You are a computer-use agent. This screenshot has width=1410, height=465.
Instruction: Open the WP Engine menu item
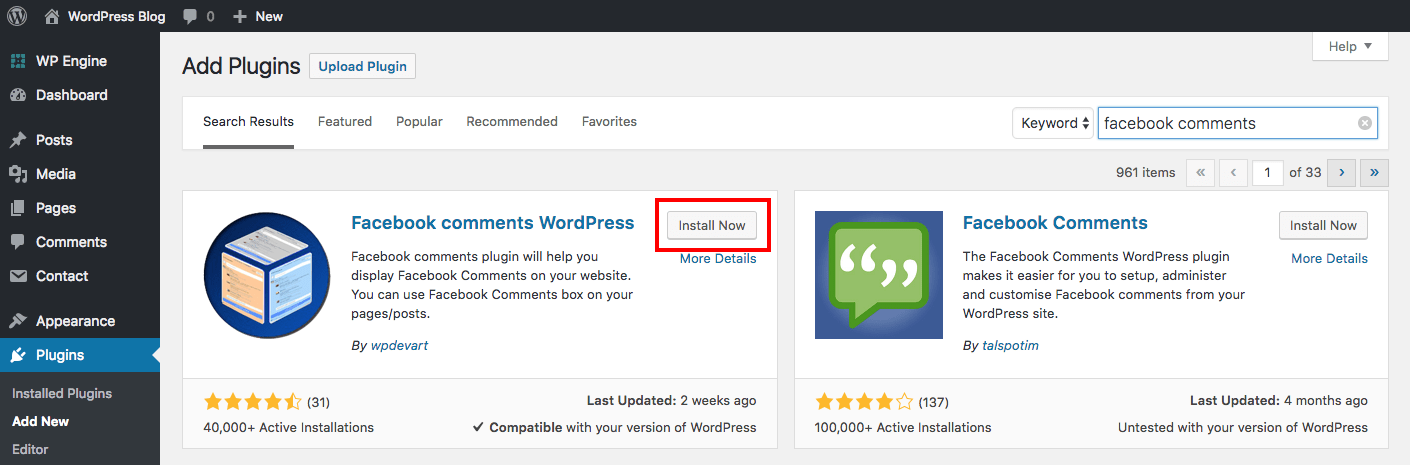(x=80, y=61)
